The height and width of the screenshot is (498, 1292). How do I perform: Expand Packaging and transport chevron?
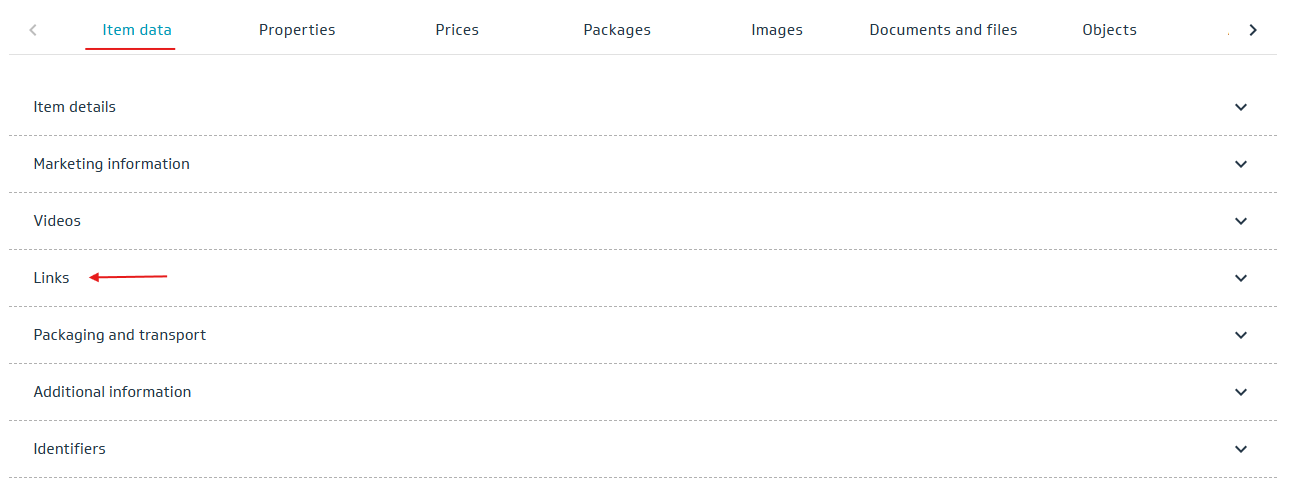pos(1241,335)
